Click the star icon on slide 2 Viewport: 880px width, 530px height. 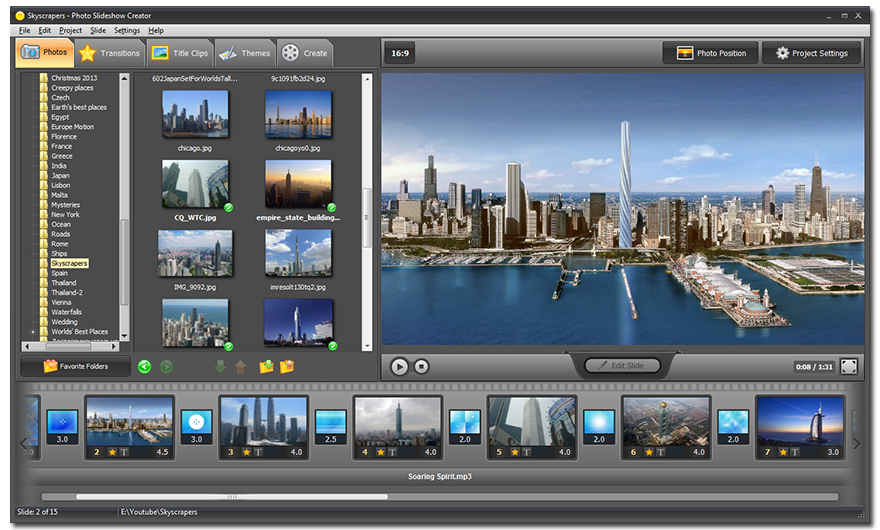(x=112, y=452)
